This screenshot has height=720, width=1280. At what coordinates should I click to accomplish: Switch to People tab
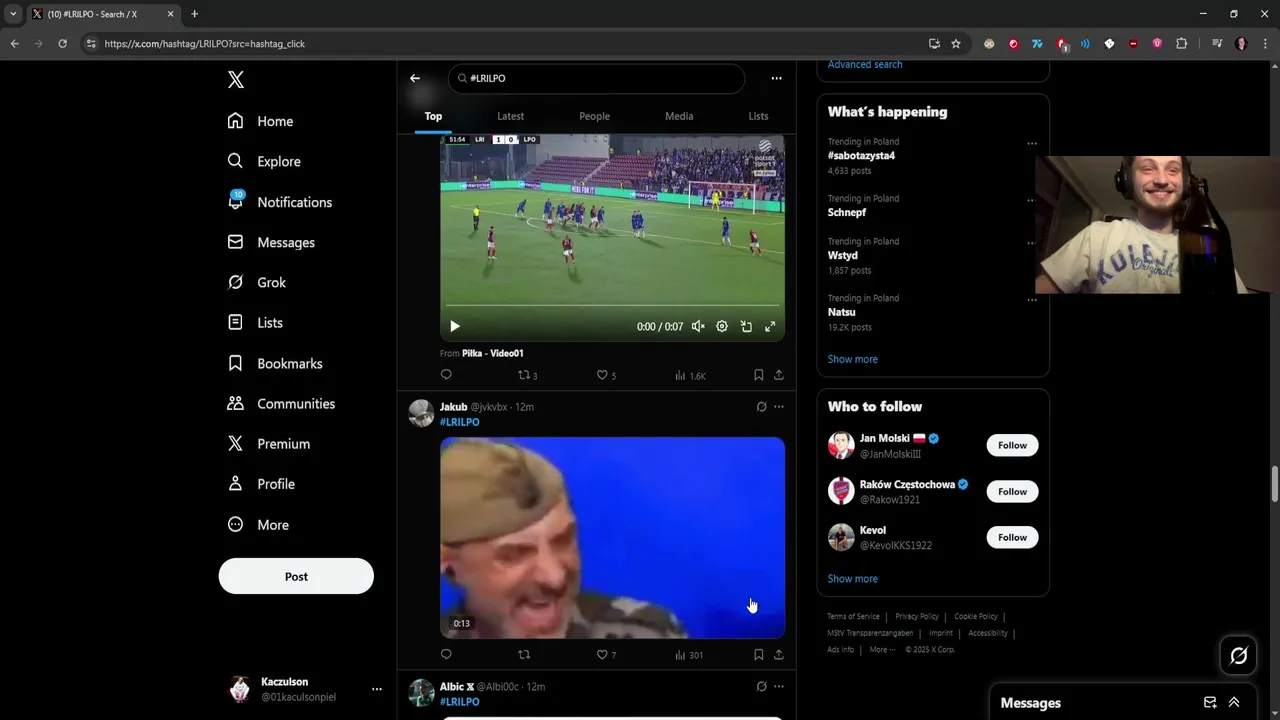tap(594, 116)
